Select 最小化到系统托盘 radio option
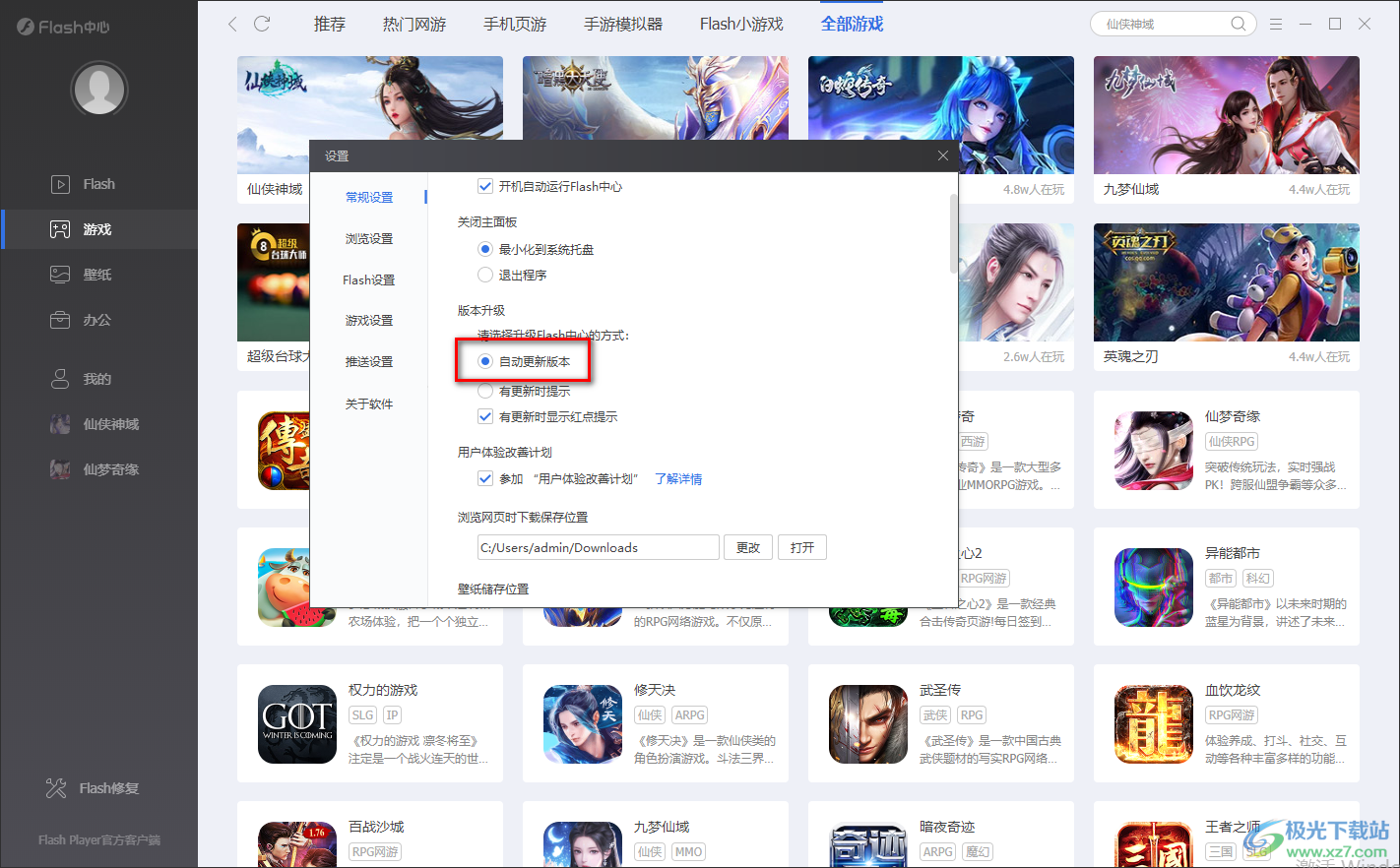Image resolution: width=1400 pixels, height=868 pixels. [484, 249]
